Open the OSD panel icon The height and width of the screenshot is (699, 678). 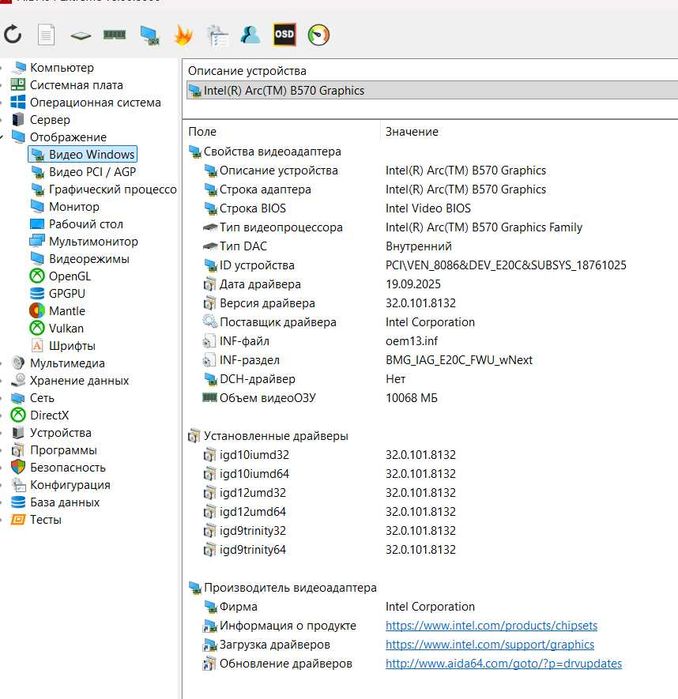[284, 34]
